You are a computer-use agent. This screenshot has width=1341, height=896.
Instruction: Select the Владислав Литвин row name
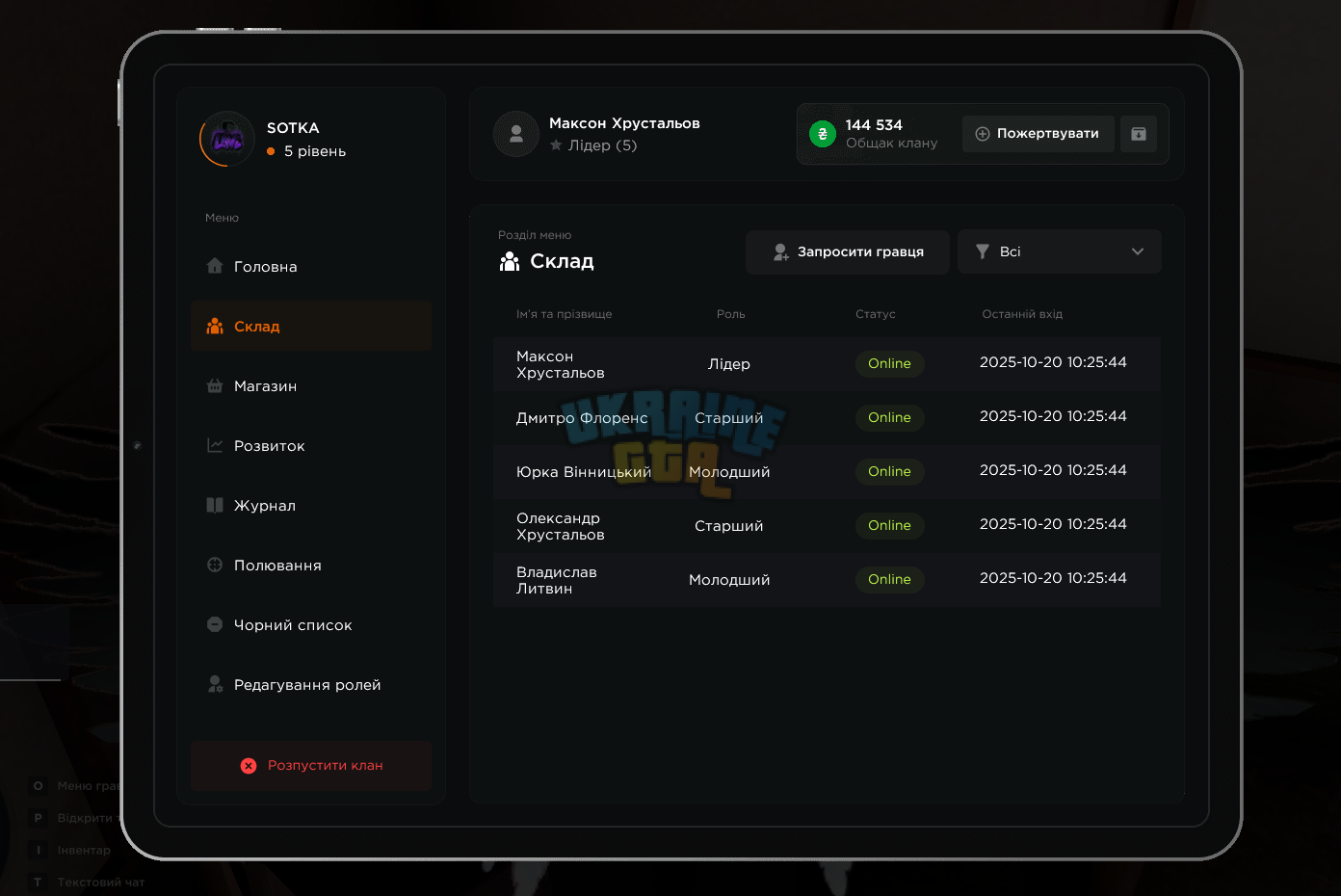(x=557, y=580)
